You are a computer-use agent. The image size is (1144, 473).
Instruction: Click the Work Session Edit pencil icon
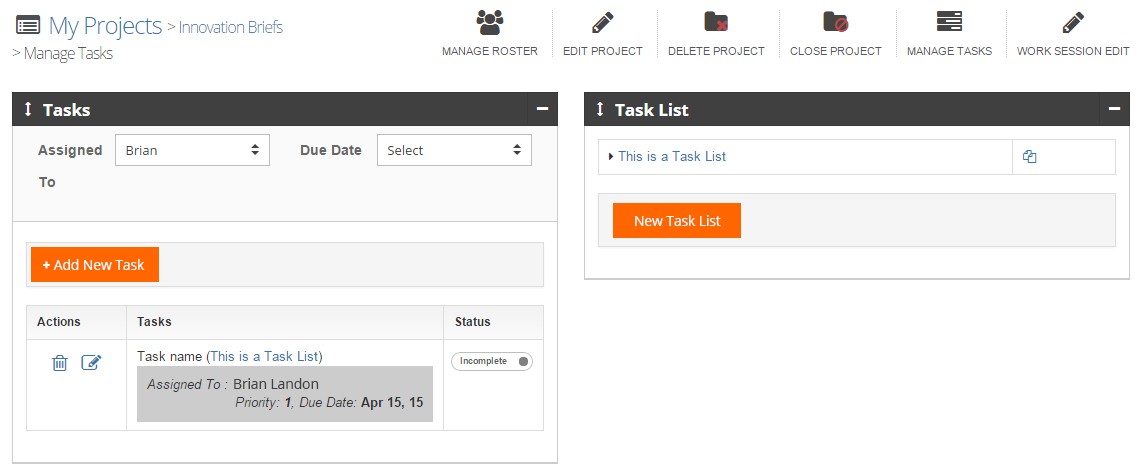coord(1072,23)
